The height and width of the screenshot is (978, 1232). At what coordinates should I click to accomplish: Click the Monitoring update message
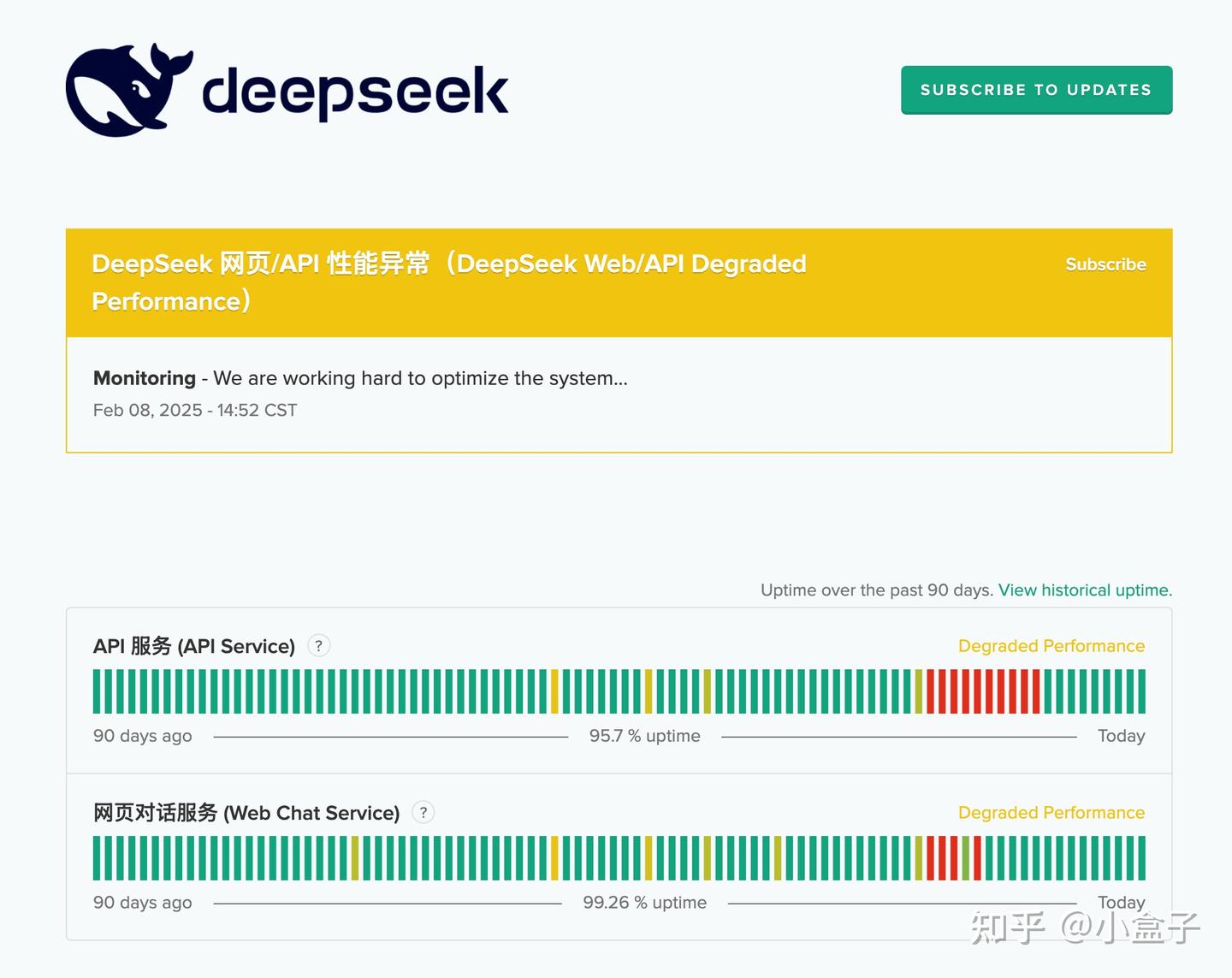click(x=359, y=378)
